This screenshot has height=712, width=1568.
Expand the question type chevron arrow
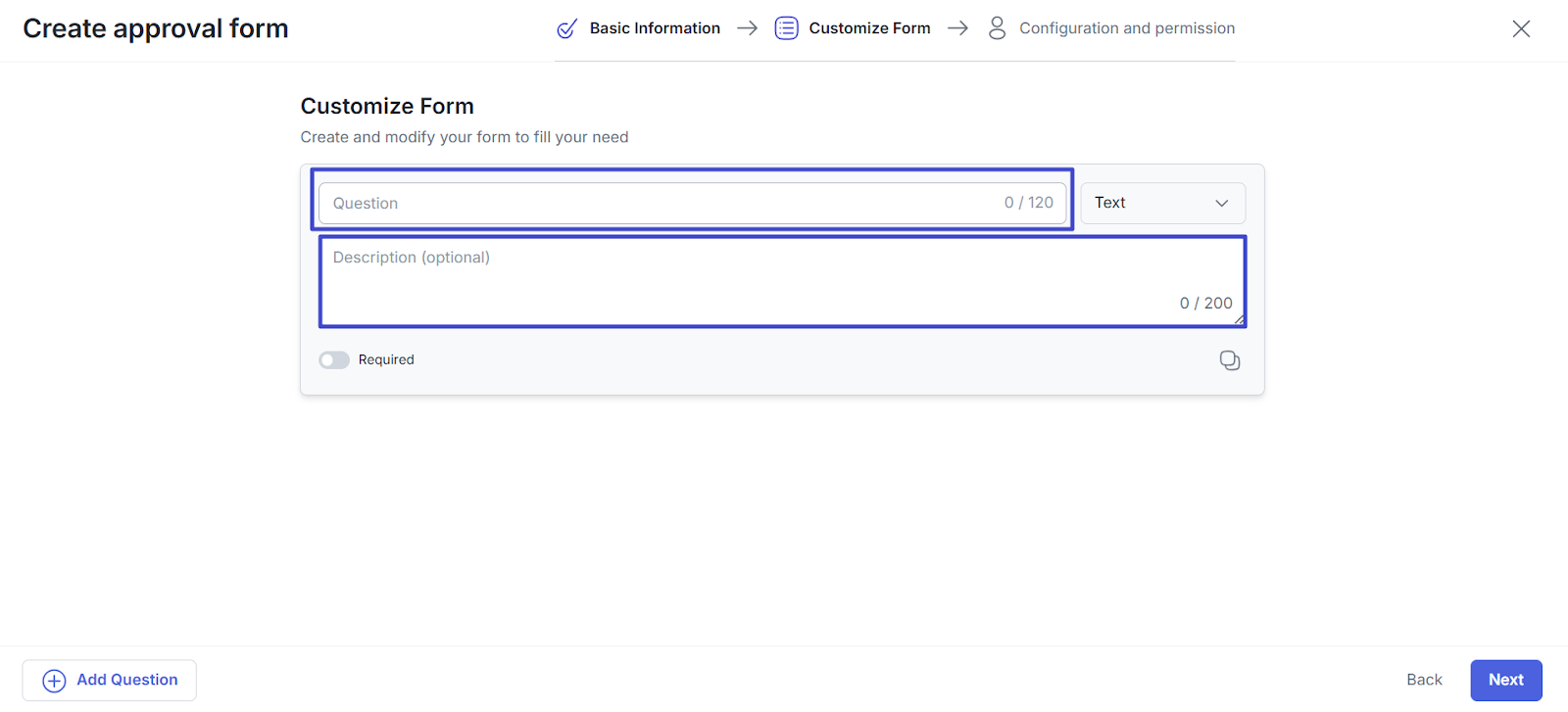(1221, 203)
